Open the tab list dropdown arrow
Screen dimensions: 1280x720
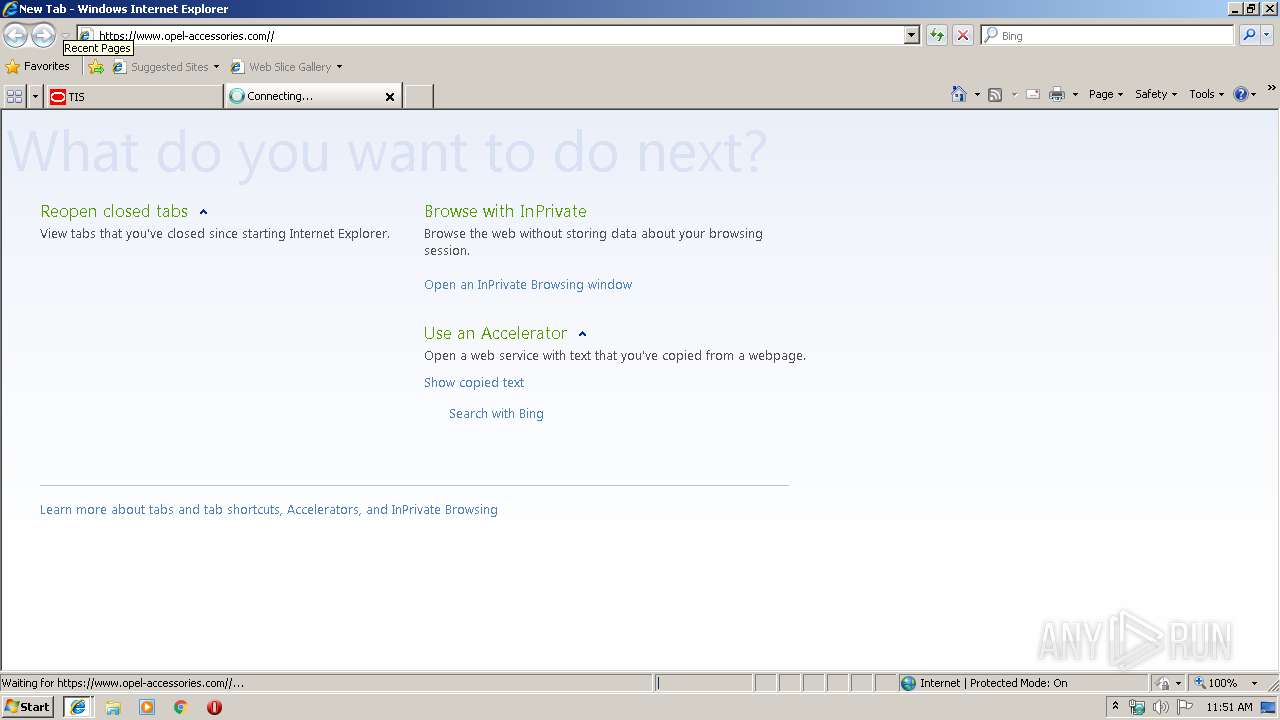pos(35,96)
